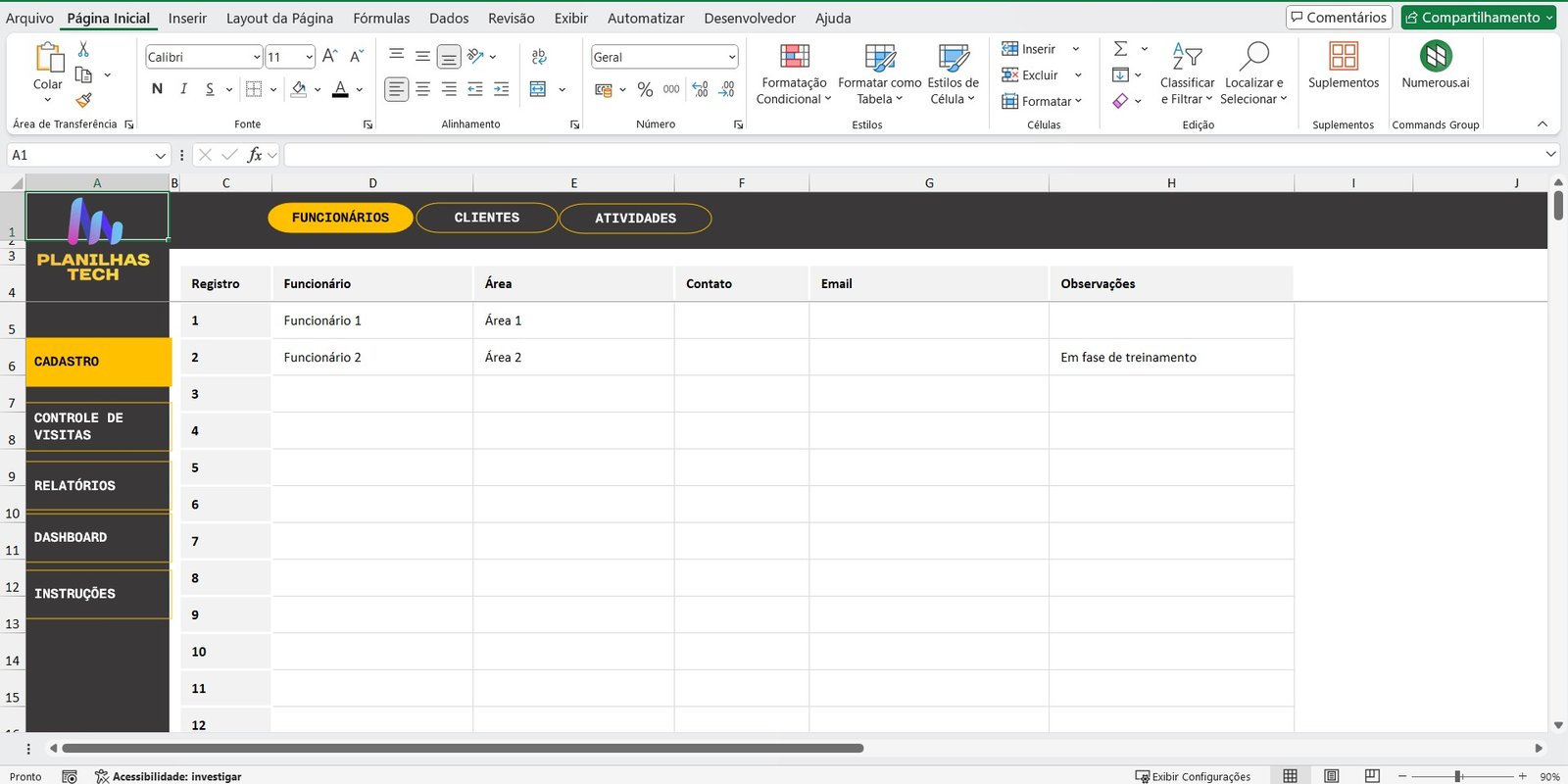Click the wrap text icon
The height and width of the screenshot is (784, 1568).
point(538,57)
